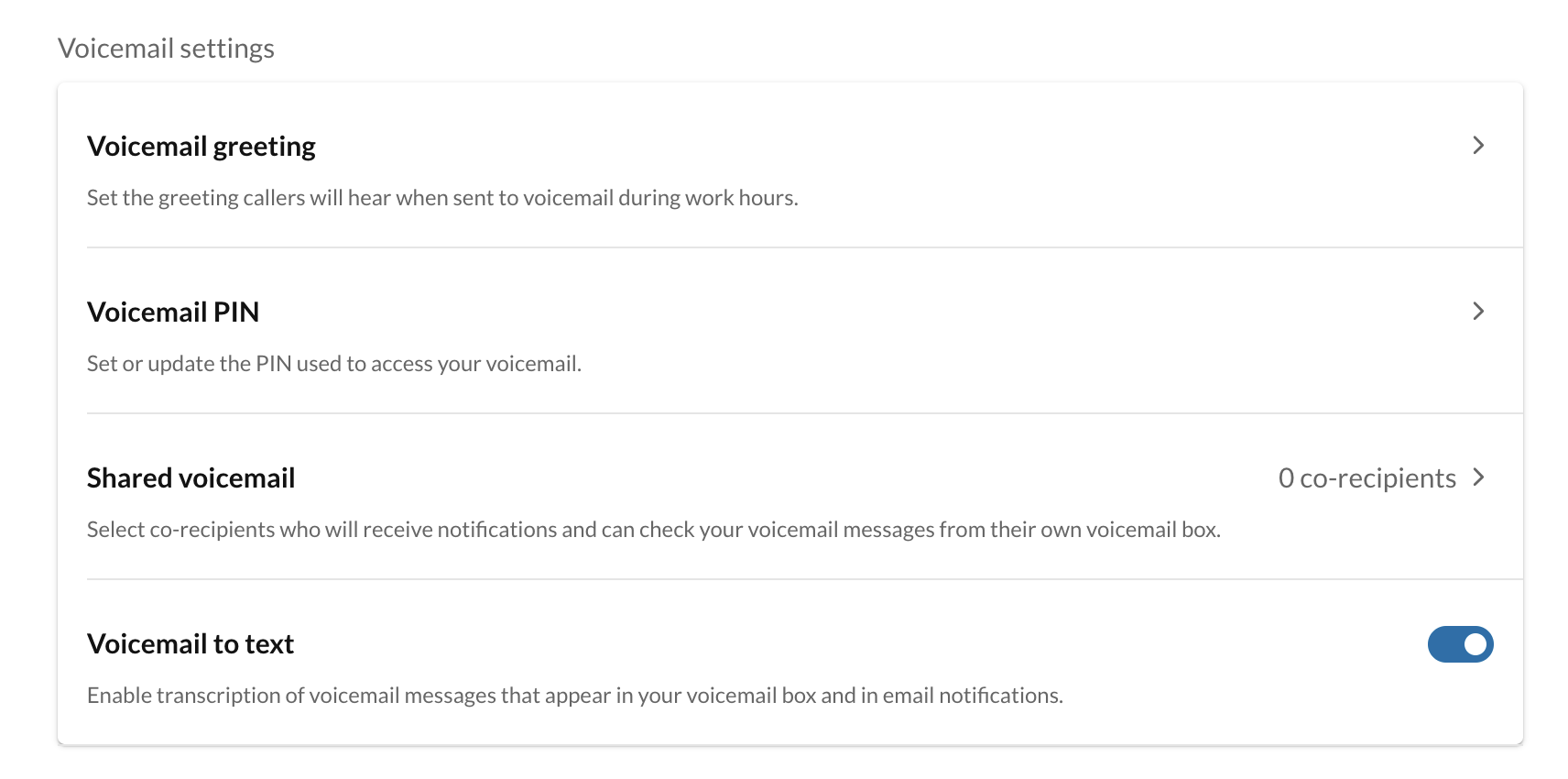1568x779 pixels.
Task: Click the Voicemail settings section title
Action: pyautogui.click(x=166, y=49)
